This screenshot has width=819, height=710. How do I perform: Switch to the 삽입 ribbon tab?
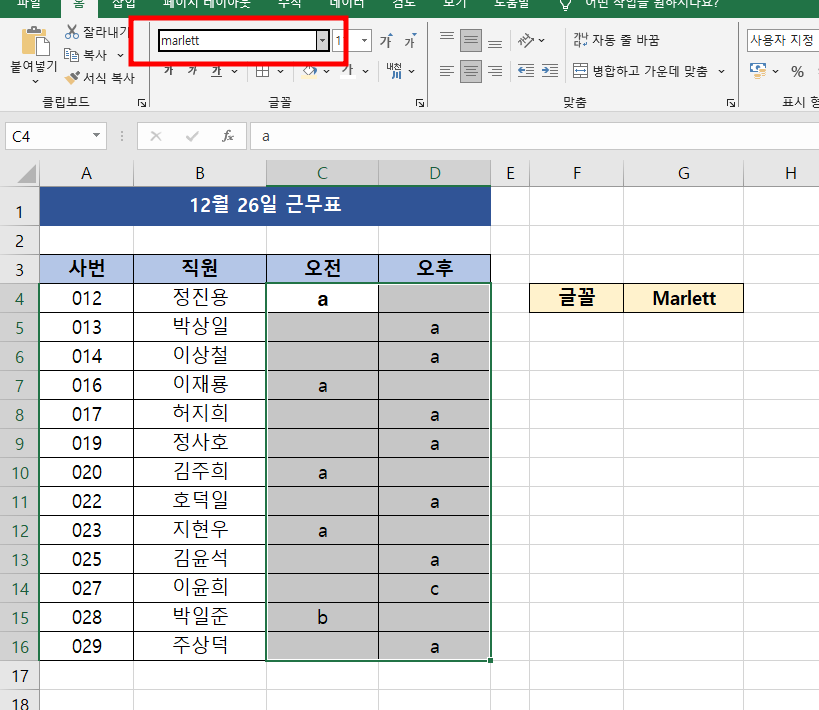(x=124, y=3)
